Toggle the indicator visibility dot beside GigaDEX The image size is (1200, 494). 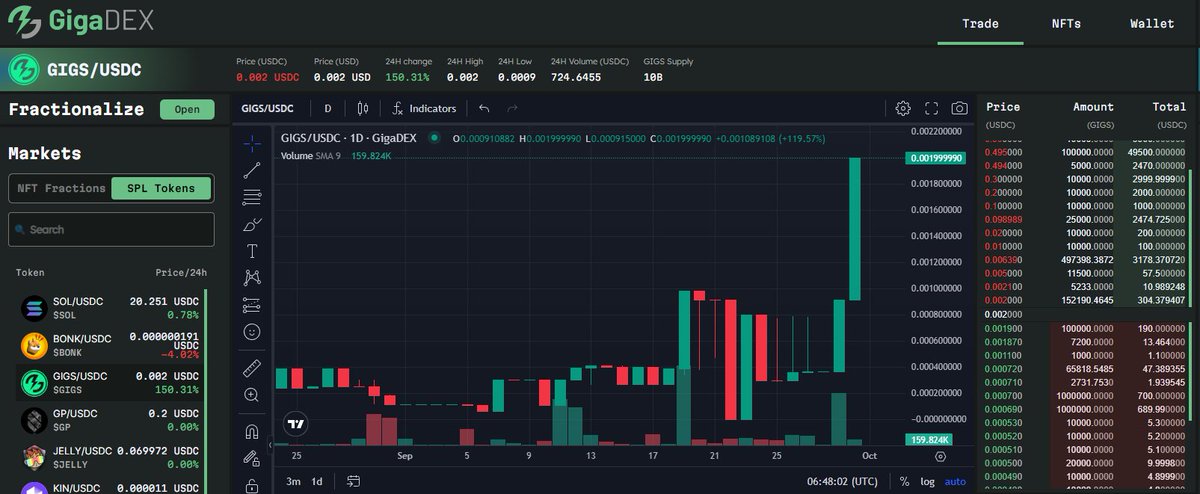coord(434,138)
